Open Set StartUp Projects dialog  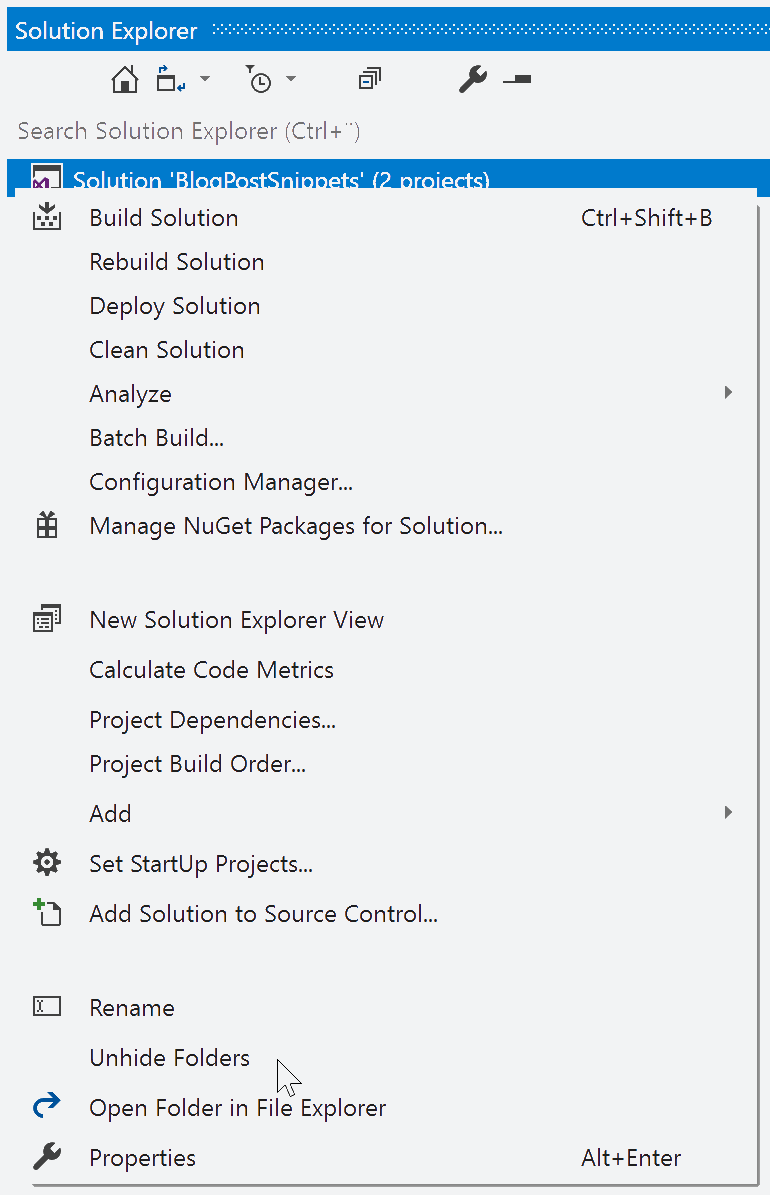click(201, 864)
